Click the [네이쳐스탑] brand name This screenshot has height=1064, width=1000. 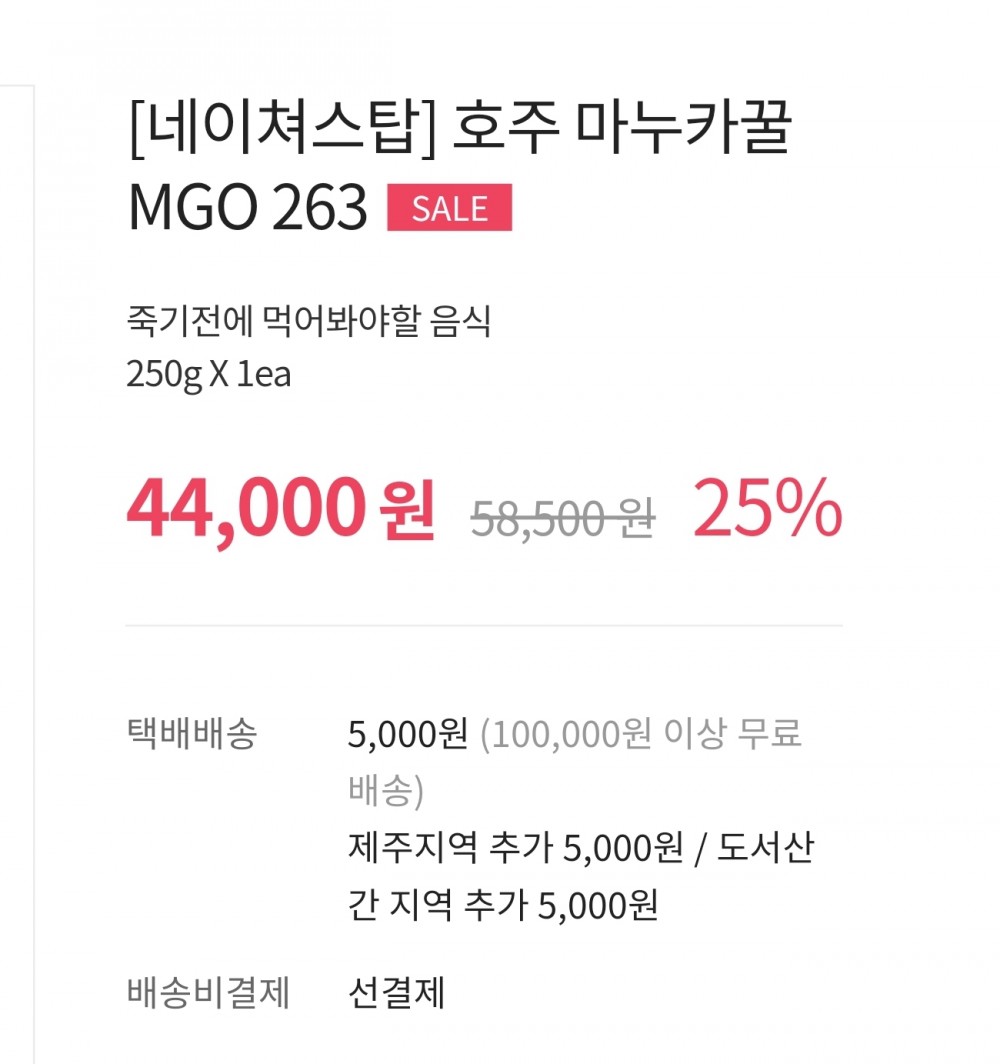pyautogui.click(x=282, y=128)
